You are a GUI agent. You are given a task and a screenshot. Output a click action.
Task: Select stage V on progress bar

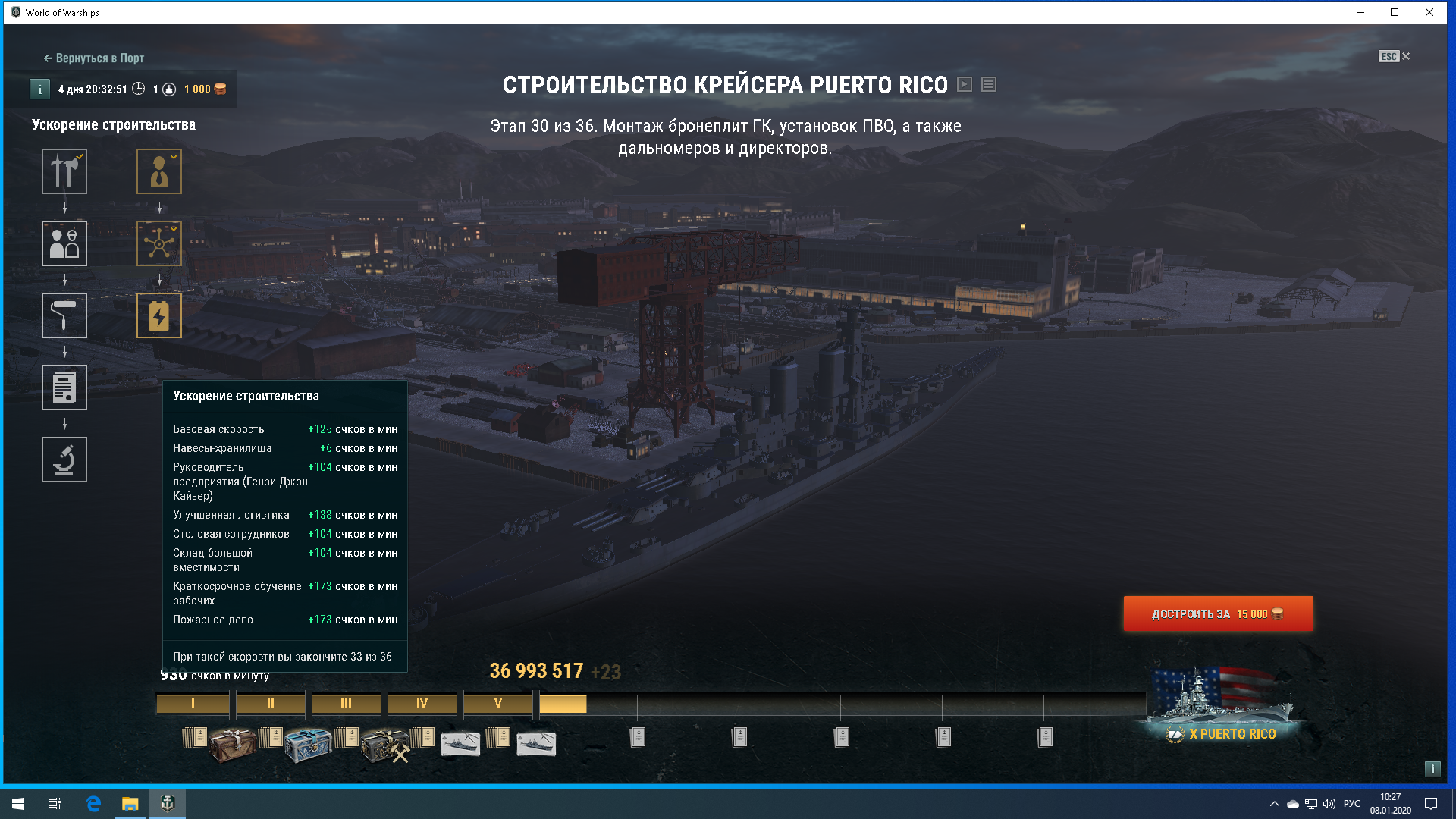coord(497,704)
